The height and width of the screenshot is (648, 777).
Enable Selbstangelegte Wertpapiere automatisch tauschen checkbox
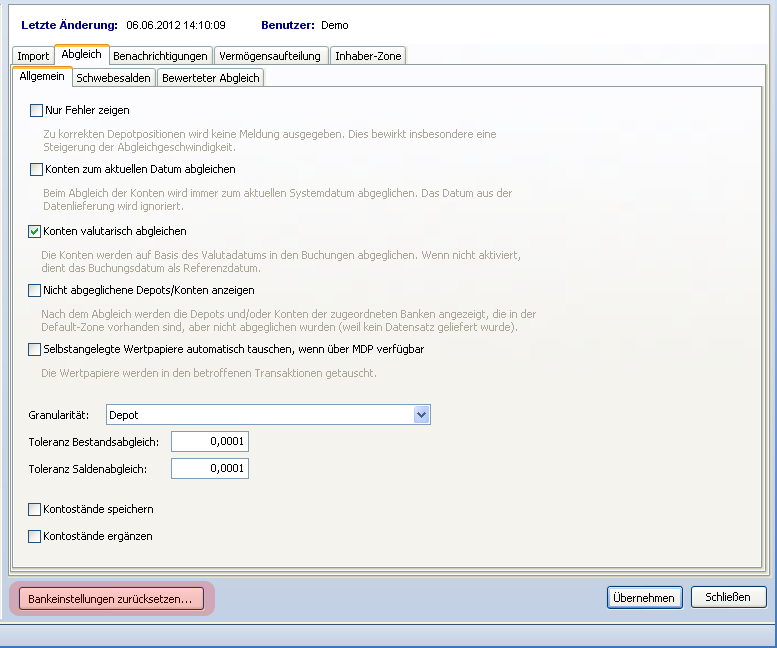pos(37,349)
